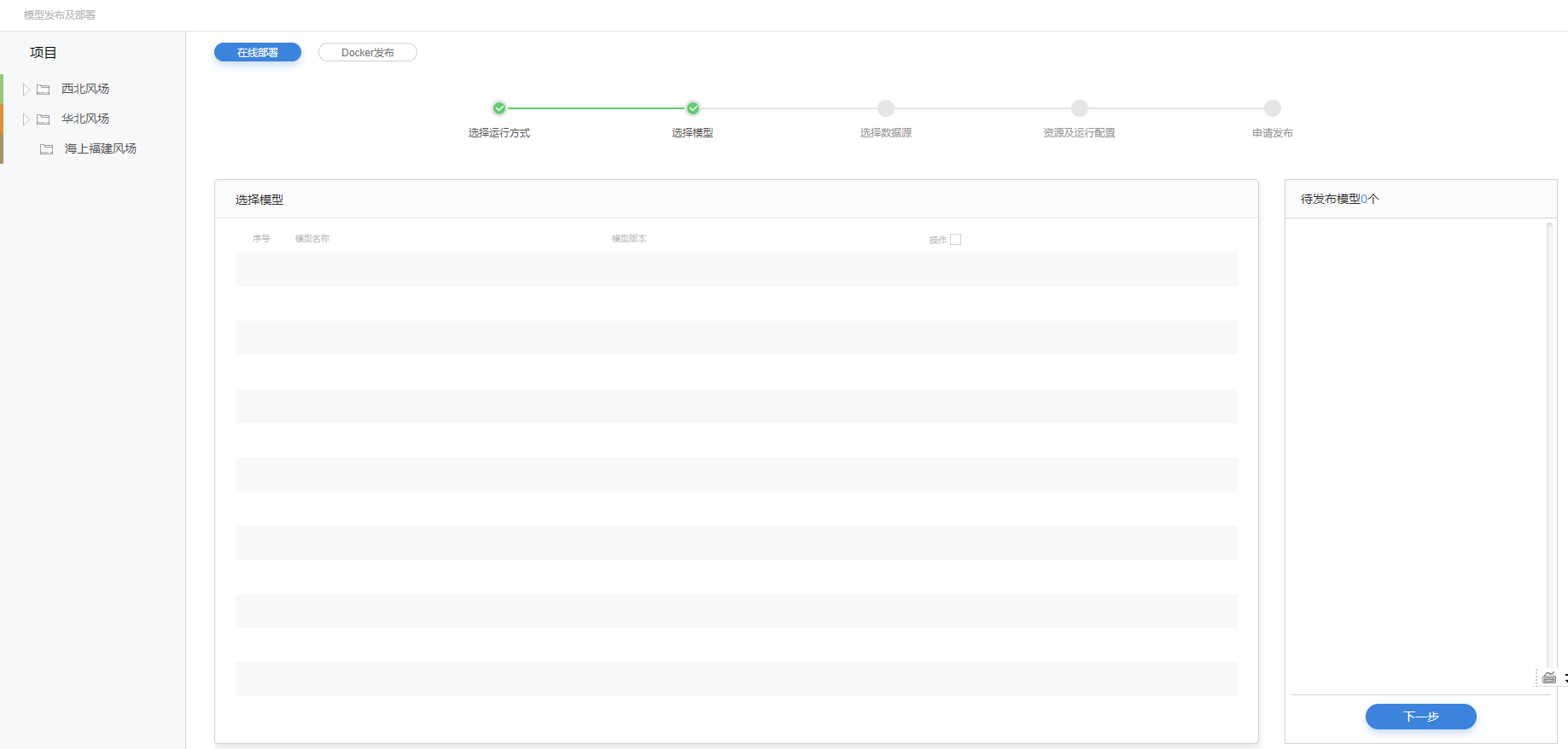The height and width of the screenshot is (749, 1568).
Task: Open the 华北风场 folder icon
Action: point(44,119)
